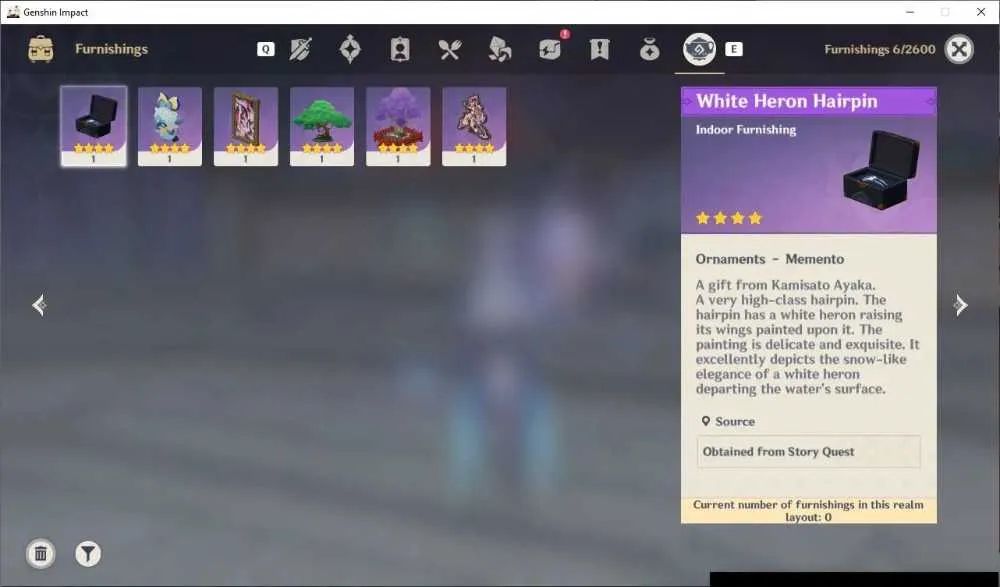1000x587 pixels.
Task: Select the Food tab with fork and knife
Action: point(450,49)
